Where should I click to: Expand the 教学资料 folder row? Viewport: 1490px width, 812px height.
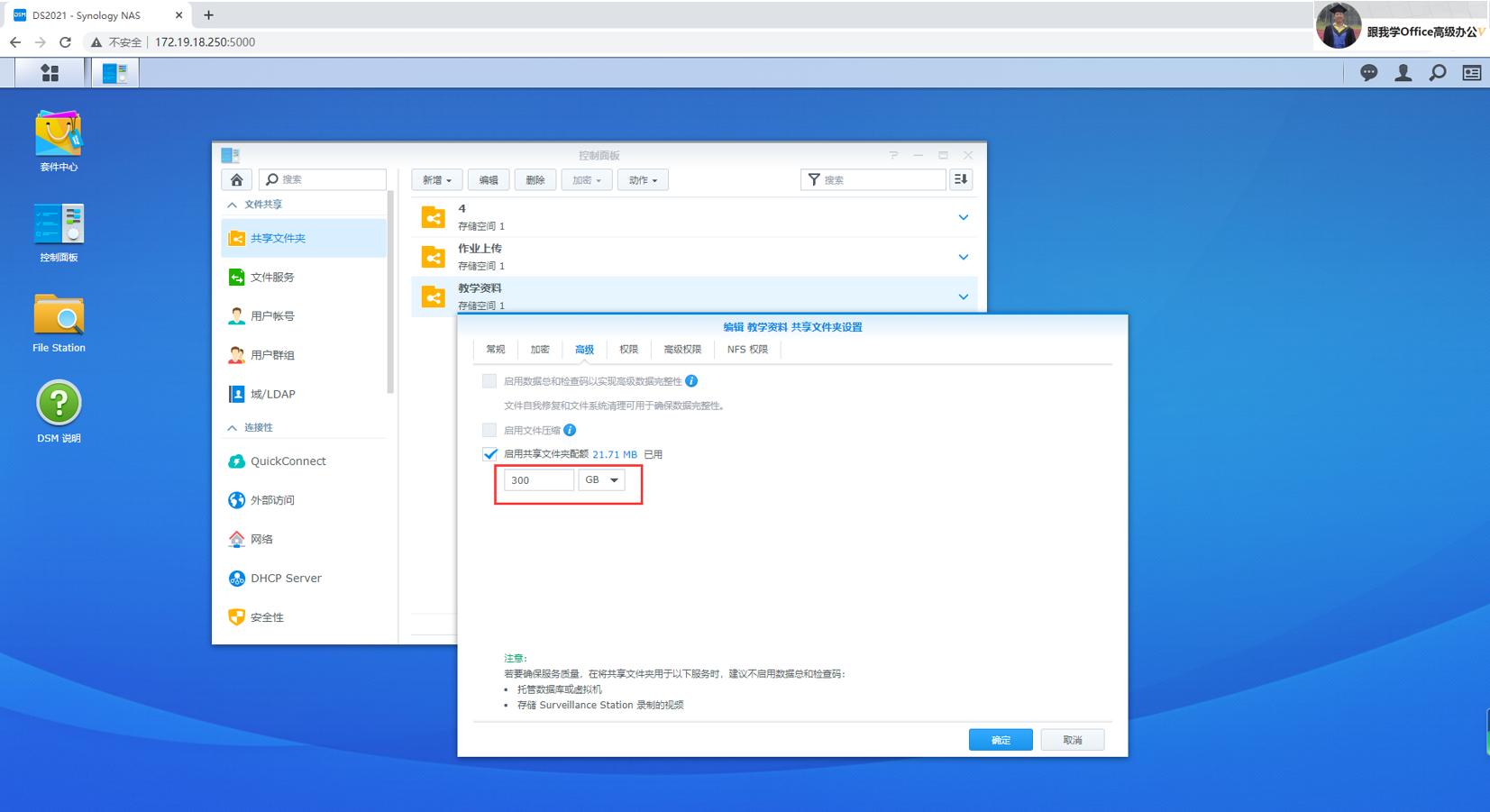tap(964, 296)
